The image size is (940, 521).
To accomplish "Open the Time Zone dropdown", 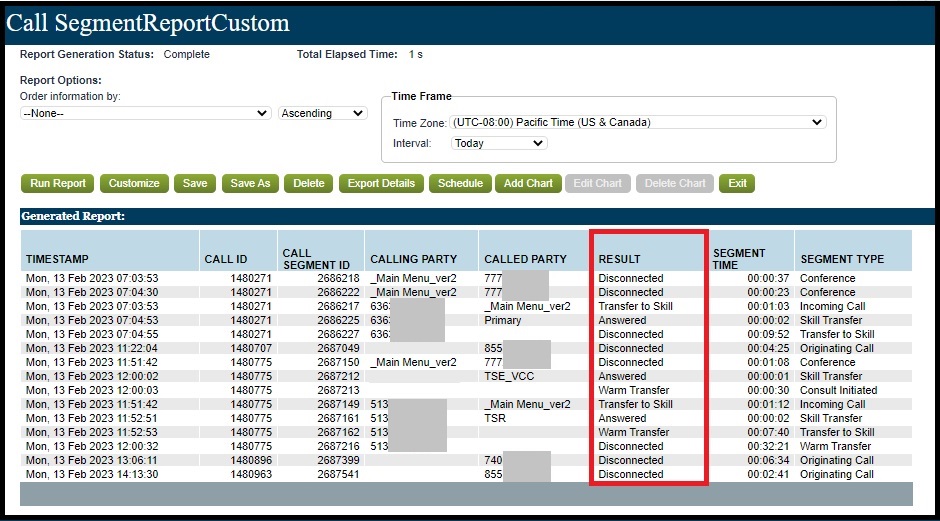I will 638,122.
